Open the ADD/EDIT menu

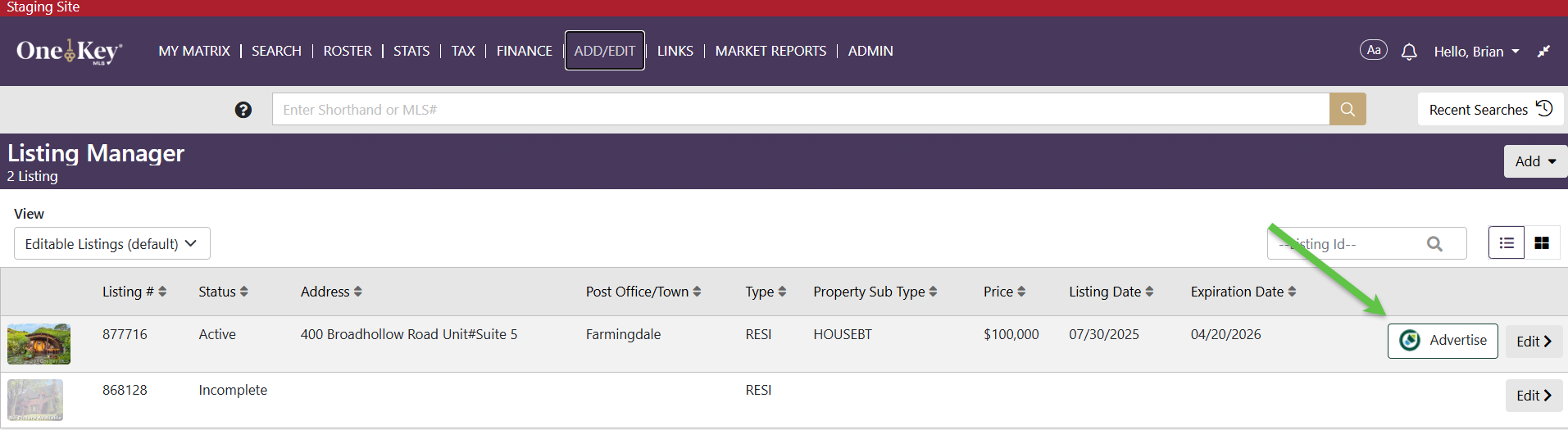click(605, 51)
